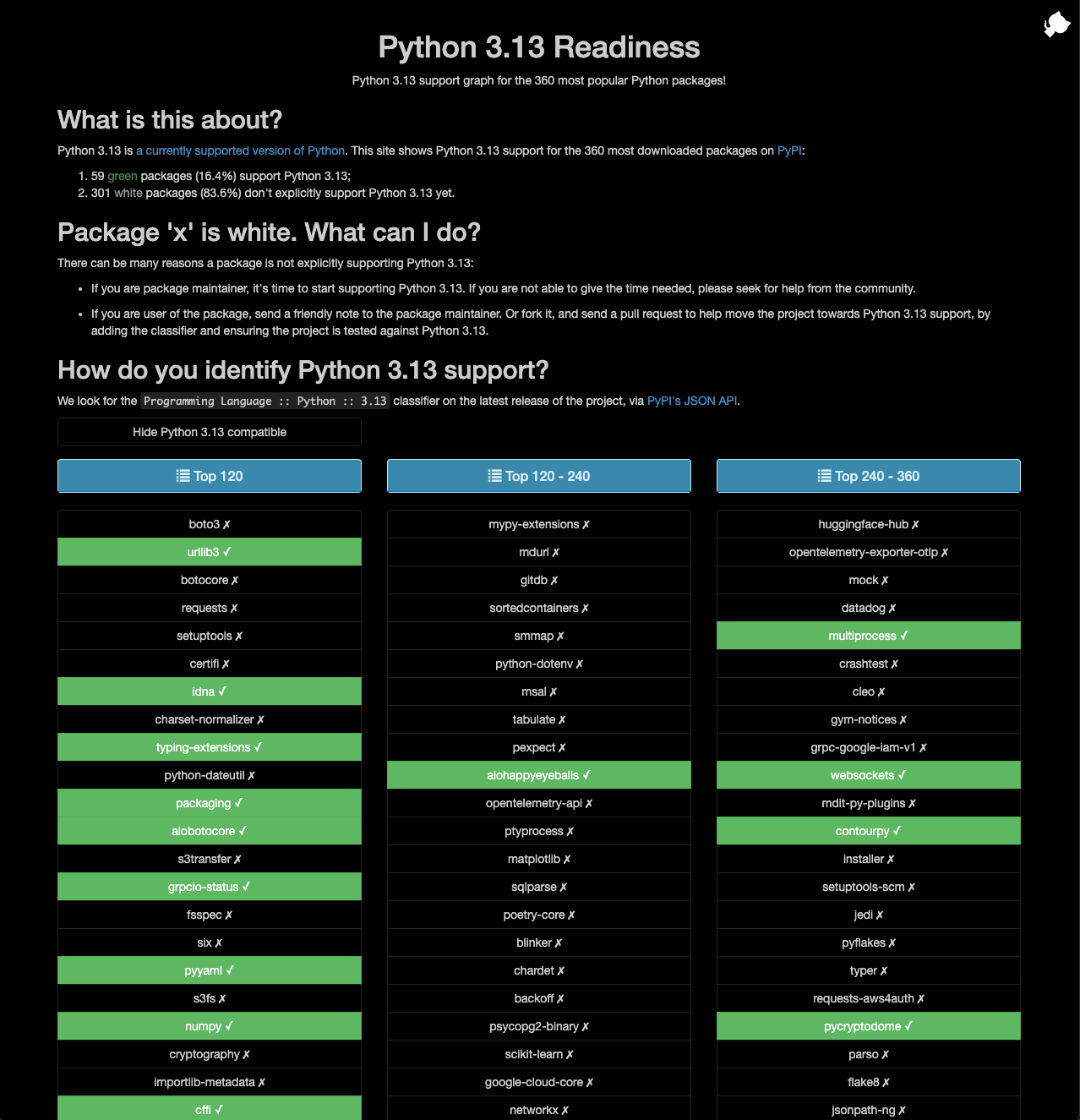The width and height of the screenshot is (1080, 1120).
Task: Open the poetry-core package row
Action: click(539, 915)
